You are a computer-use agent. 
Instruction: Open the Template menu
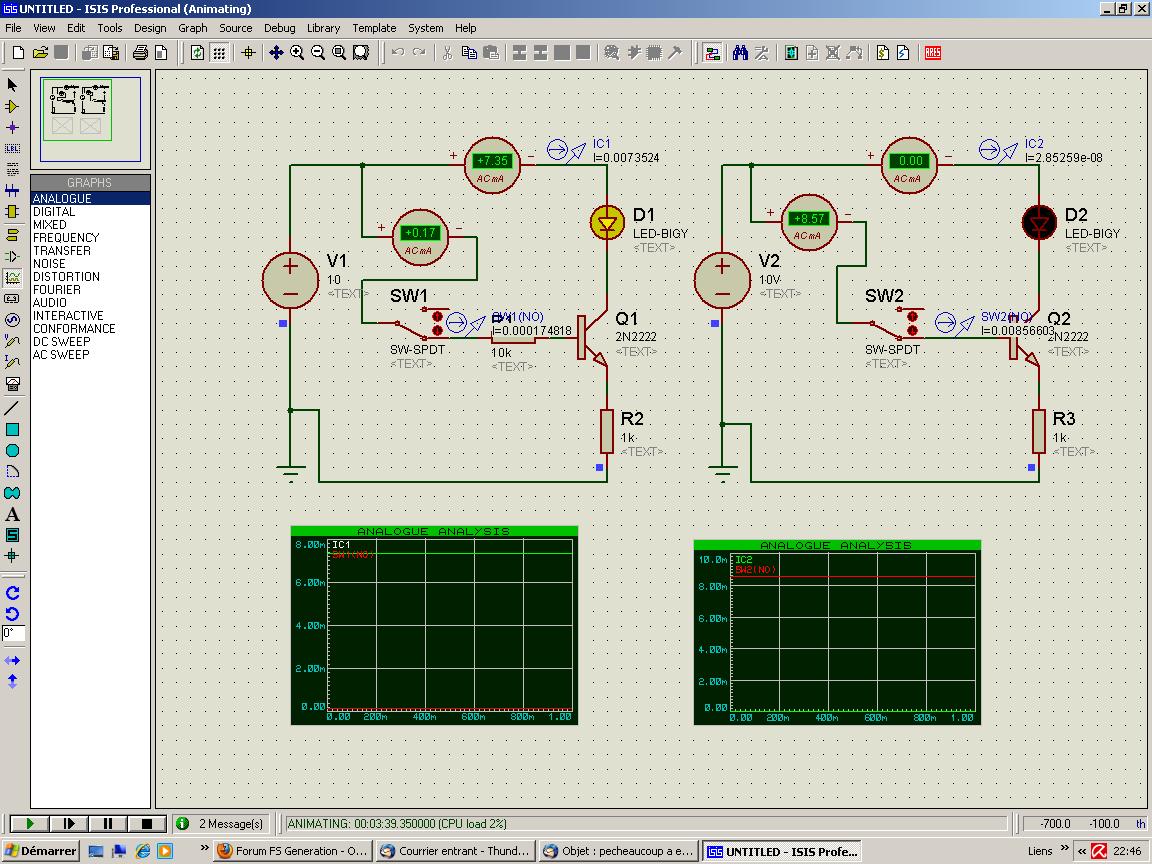(x=374, y=28)
